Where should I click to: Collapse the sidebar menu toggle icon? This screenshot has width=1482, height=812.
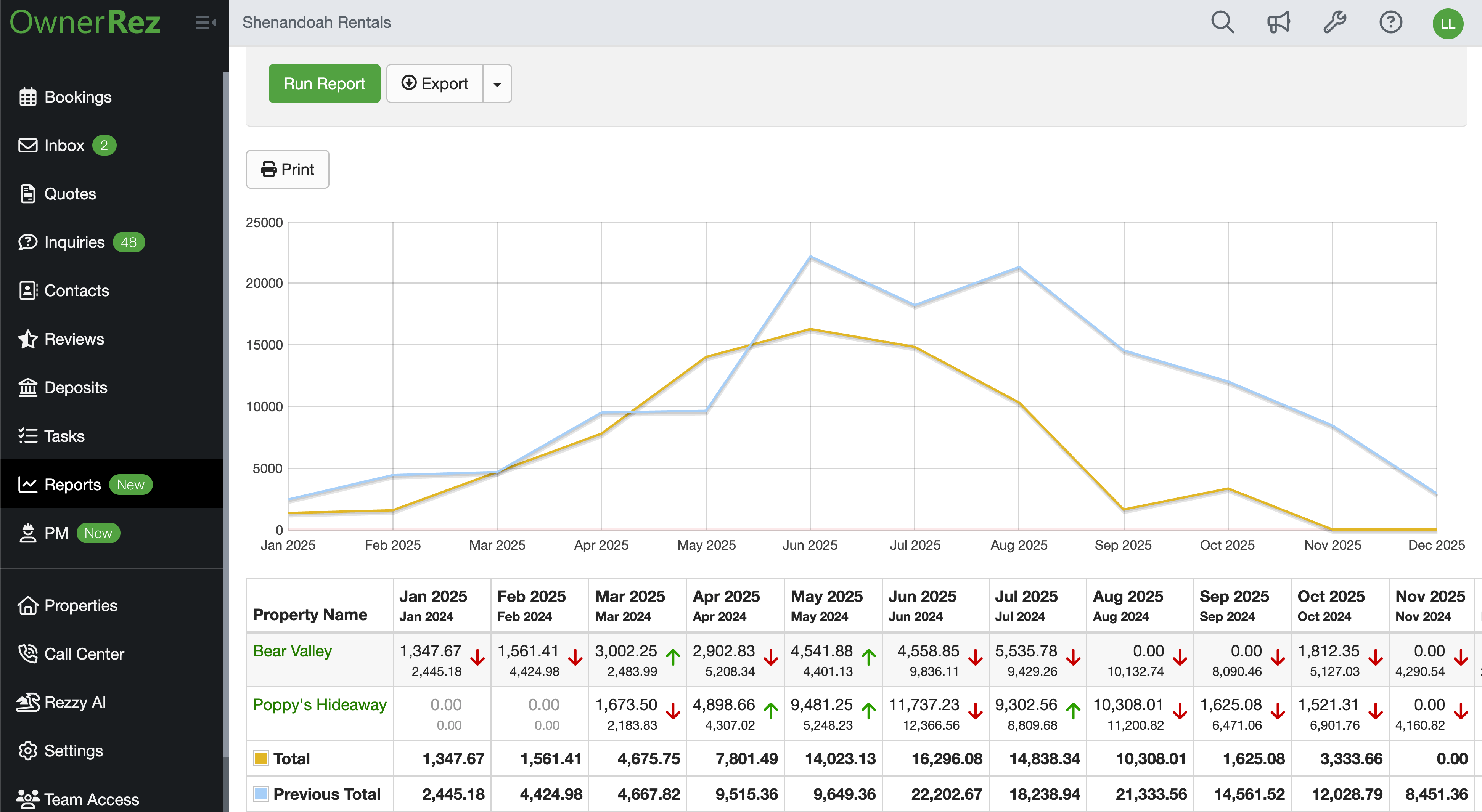pos(206,22)
